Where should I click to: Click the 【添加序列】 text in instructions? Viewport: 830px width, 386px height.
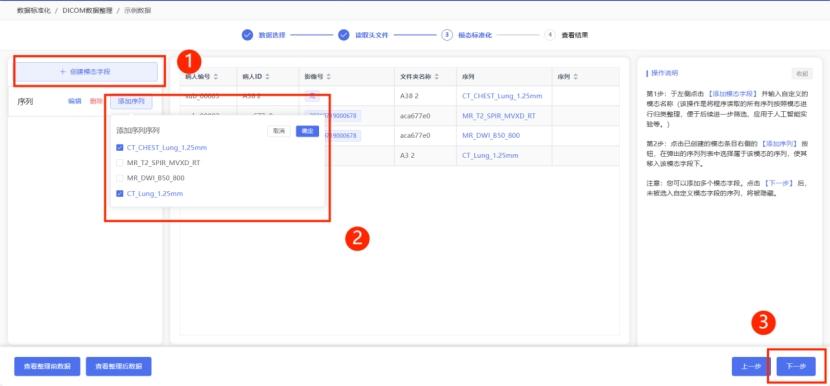click(779, 143)
